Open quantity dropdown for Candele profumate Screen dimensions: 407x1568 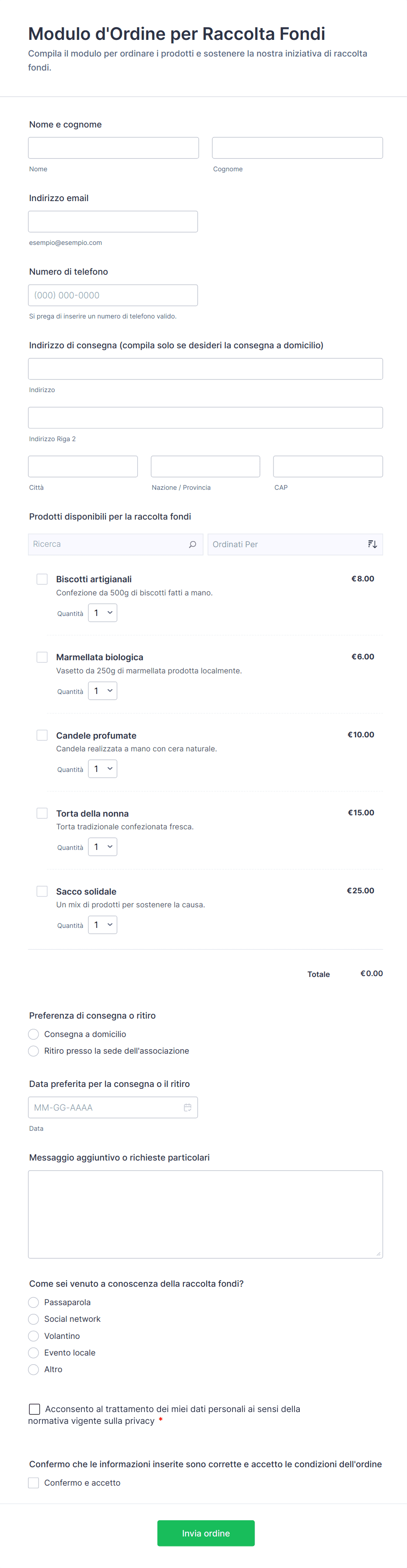102,769
